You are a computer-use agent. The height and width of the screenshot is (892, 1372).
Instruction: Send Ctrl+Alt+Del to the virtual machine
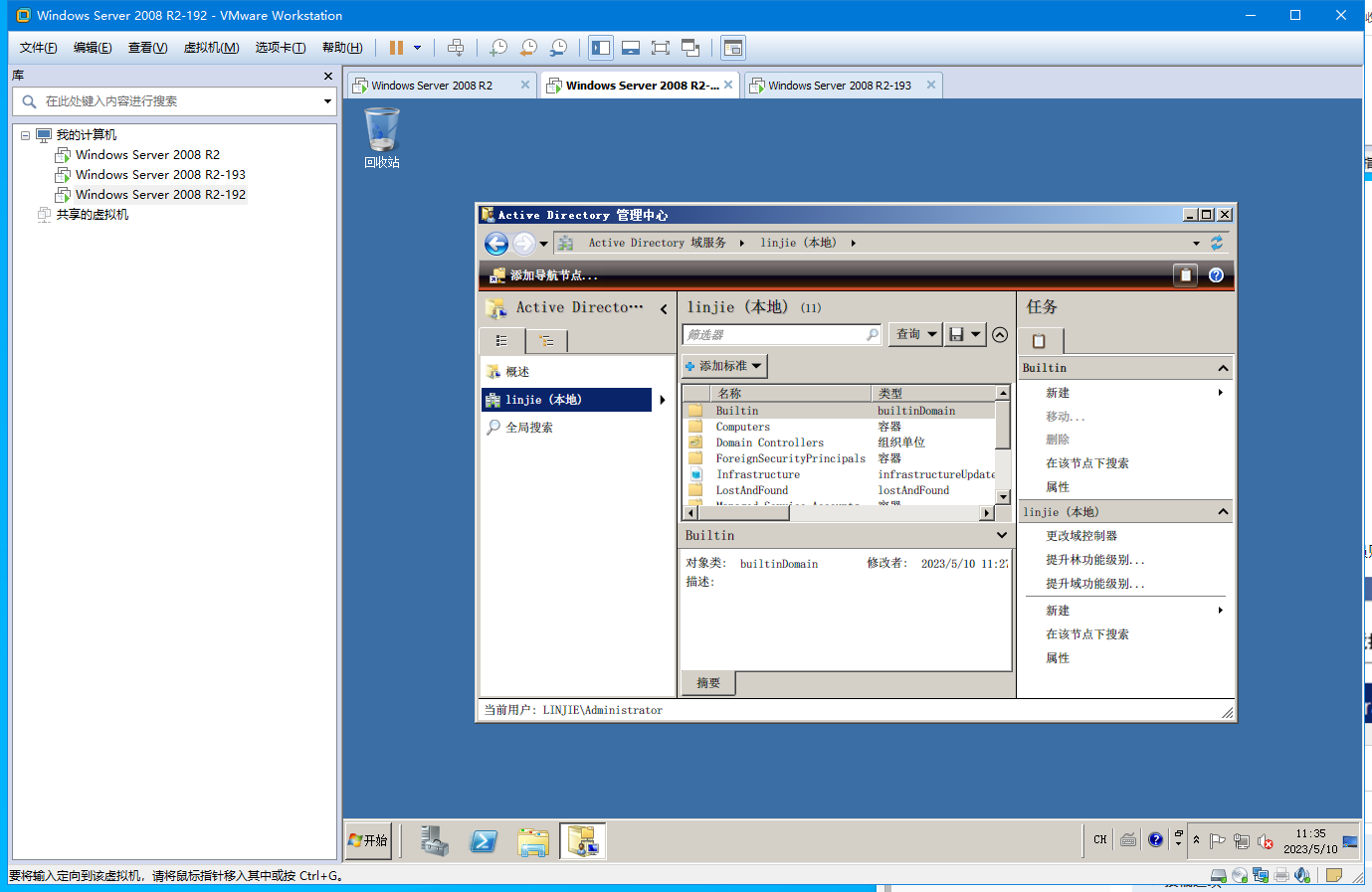pyautogui.click(x=456, y=48)
